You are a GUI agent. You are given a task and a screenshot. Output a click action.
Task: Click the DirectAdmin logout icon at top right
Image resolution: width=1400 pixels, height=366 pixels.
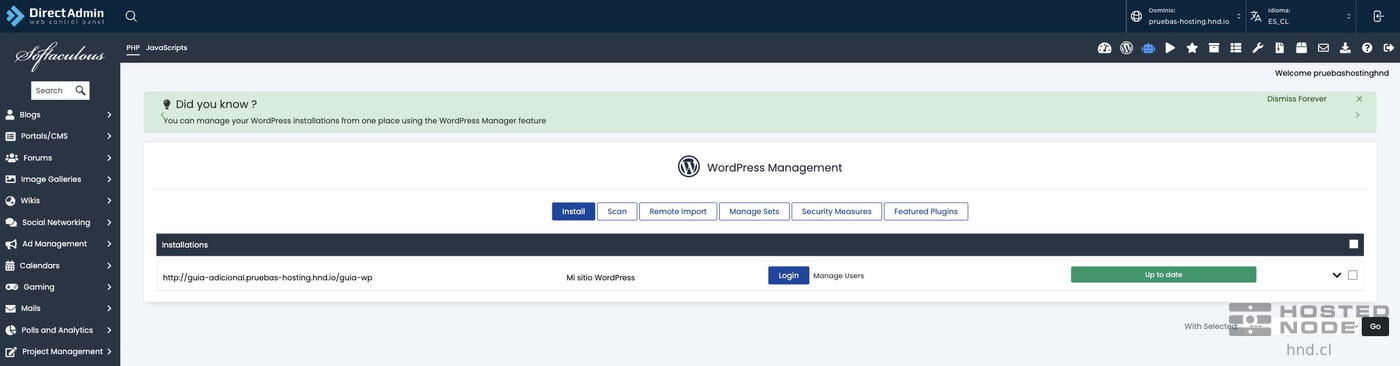(1378, 16)
